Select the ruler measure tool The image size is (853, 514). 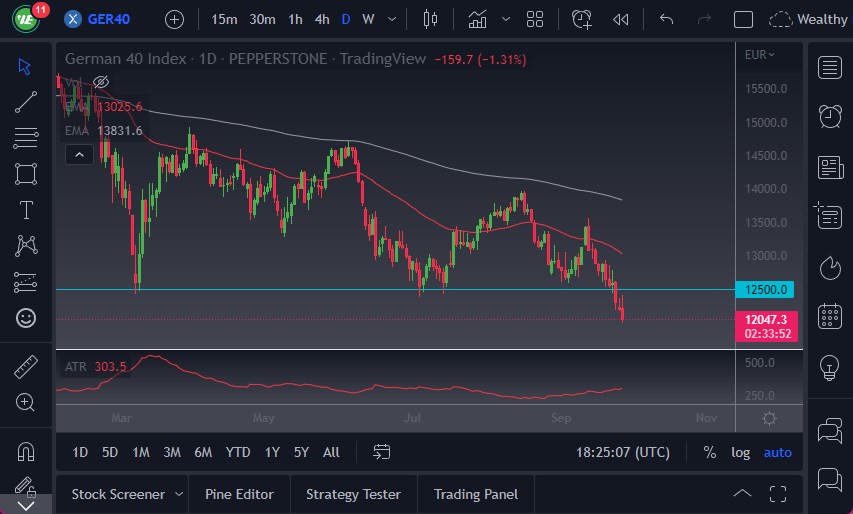(26, 367)
